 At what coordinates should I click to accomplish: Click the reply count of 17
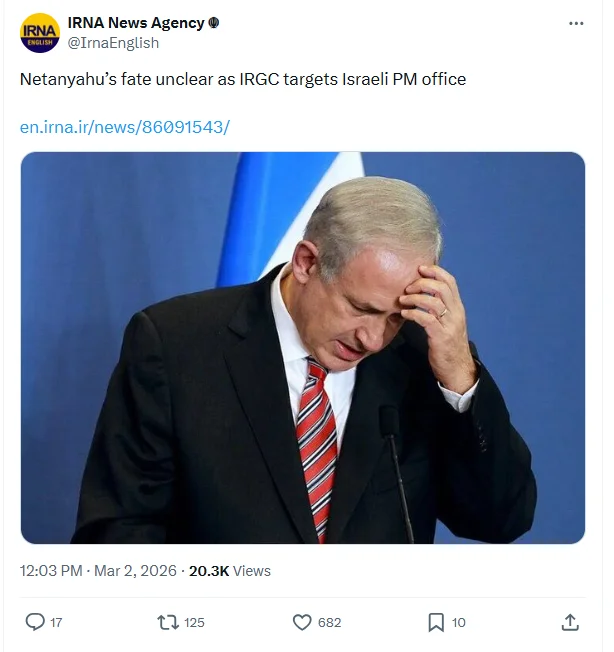[56, 622]
